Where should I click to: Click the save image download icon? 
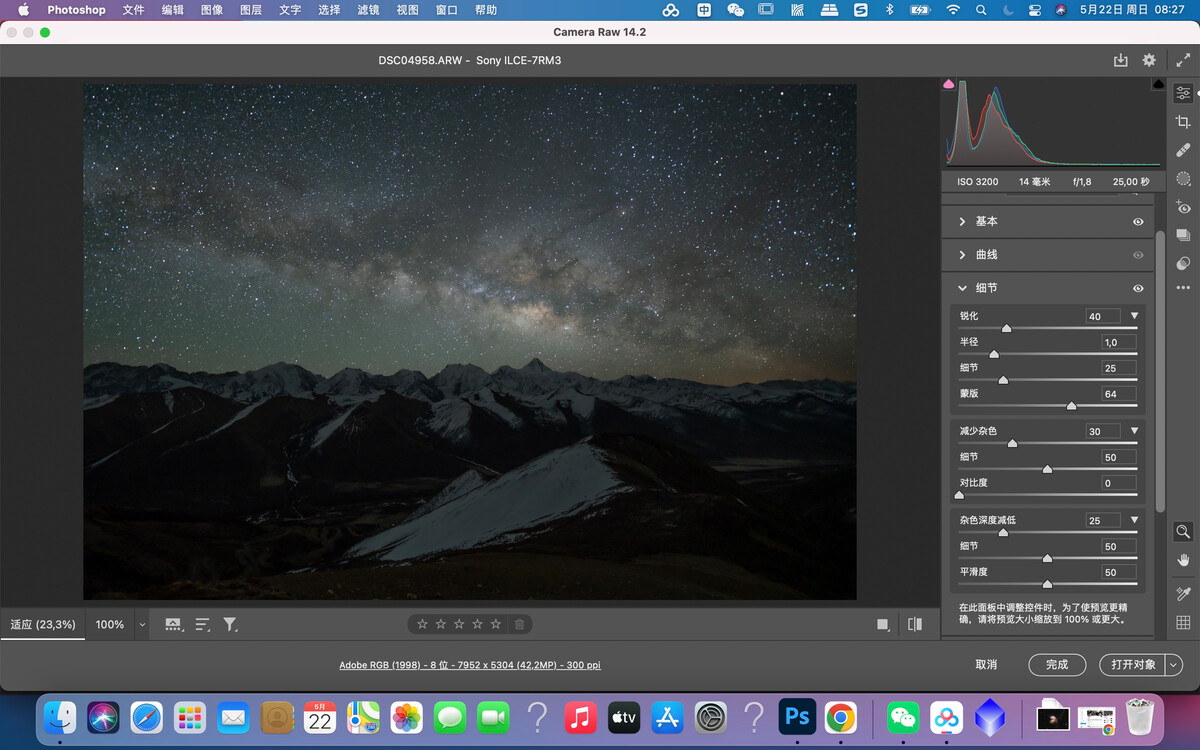coord(1120,60)
